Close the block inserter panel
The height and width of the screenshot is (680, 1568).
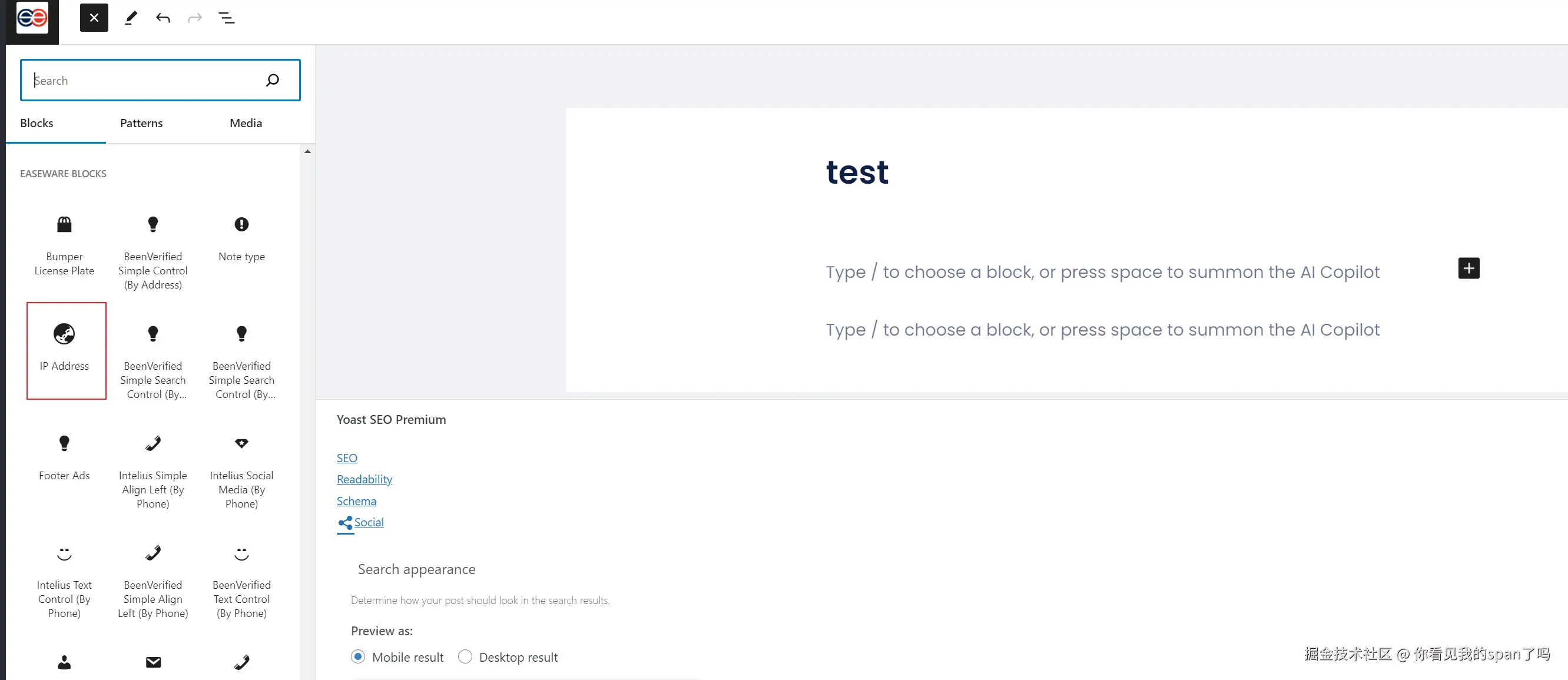point(94,18)
